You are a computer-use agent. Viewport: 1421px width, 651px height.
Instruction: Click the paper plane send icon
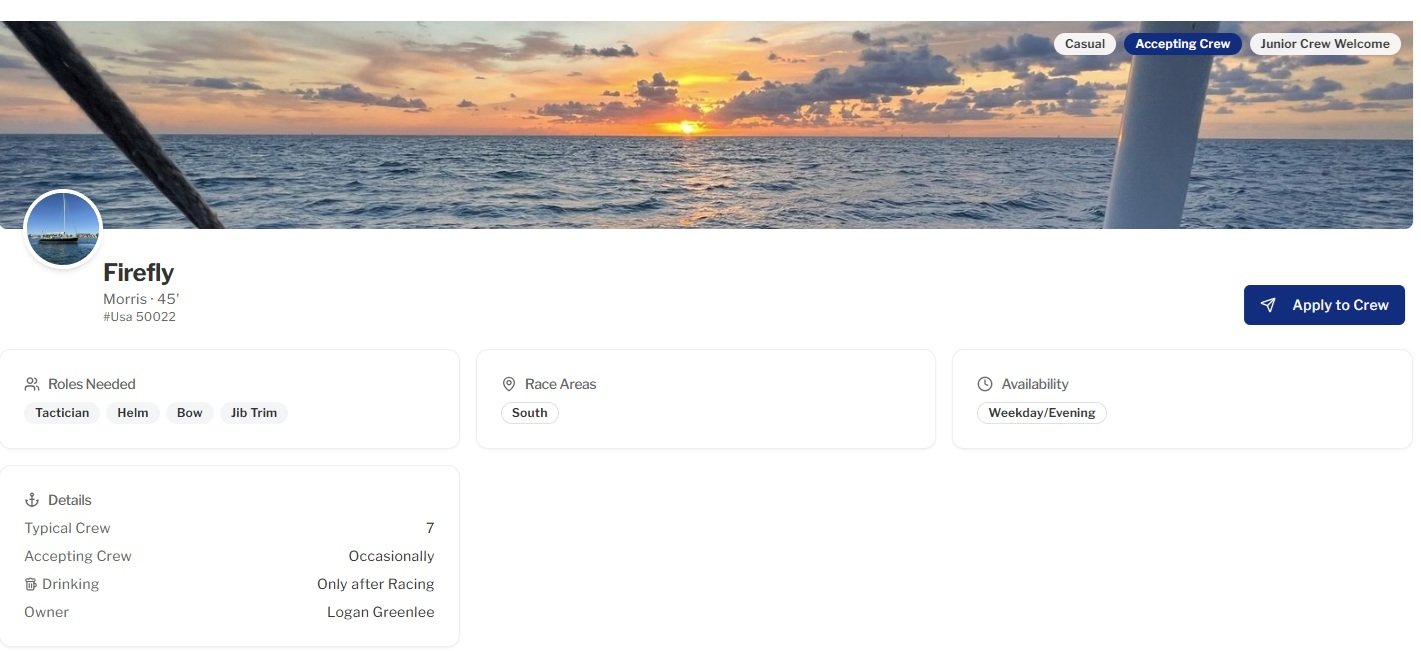1268,305
